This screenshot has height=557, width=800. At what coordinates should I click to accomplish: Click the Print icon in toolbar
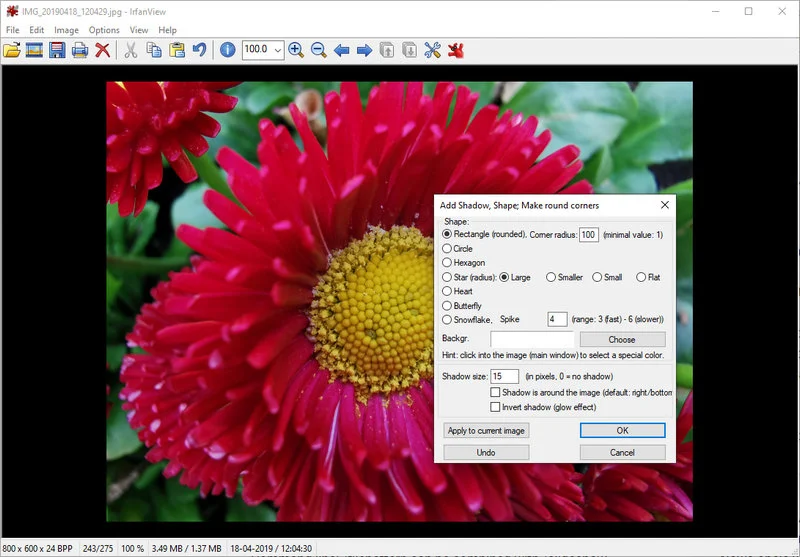[79, 50]
